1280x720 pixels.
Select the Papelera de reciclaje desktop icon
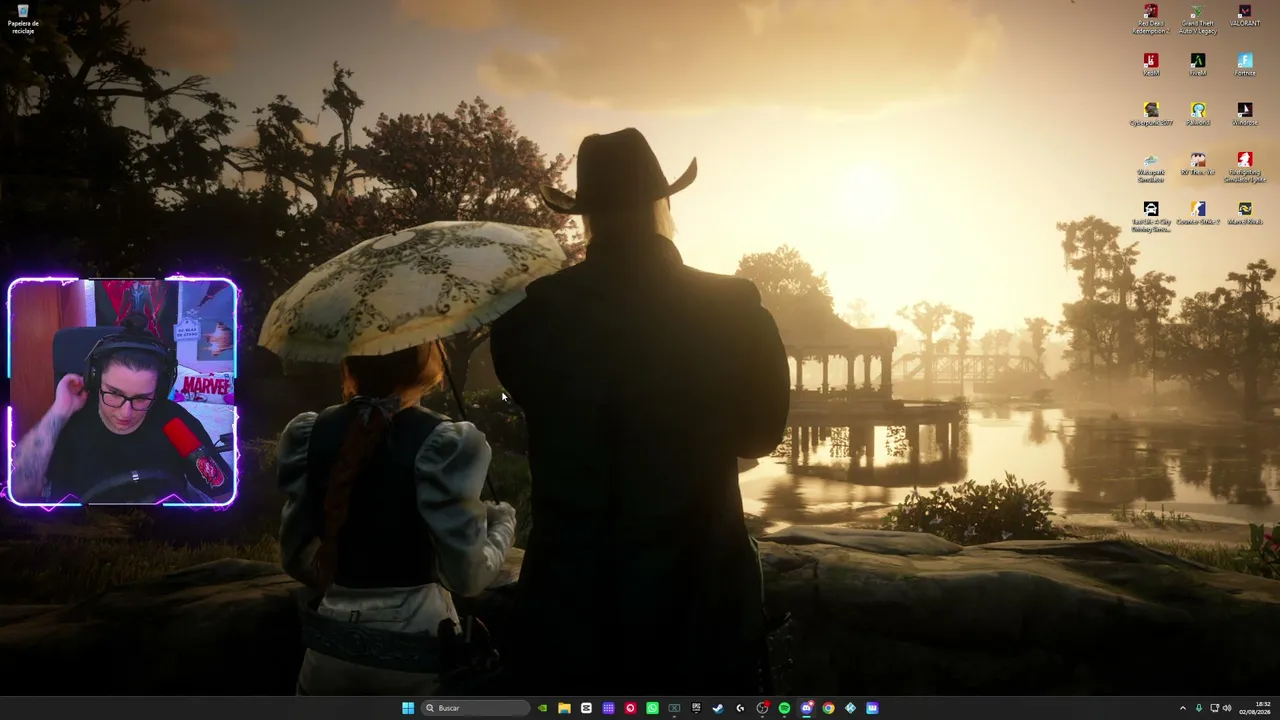23,18
